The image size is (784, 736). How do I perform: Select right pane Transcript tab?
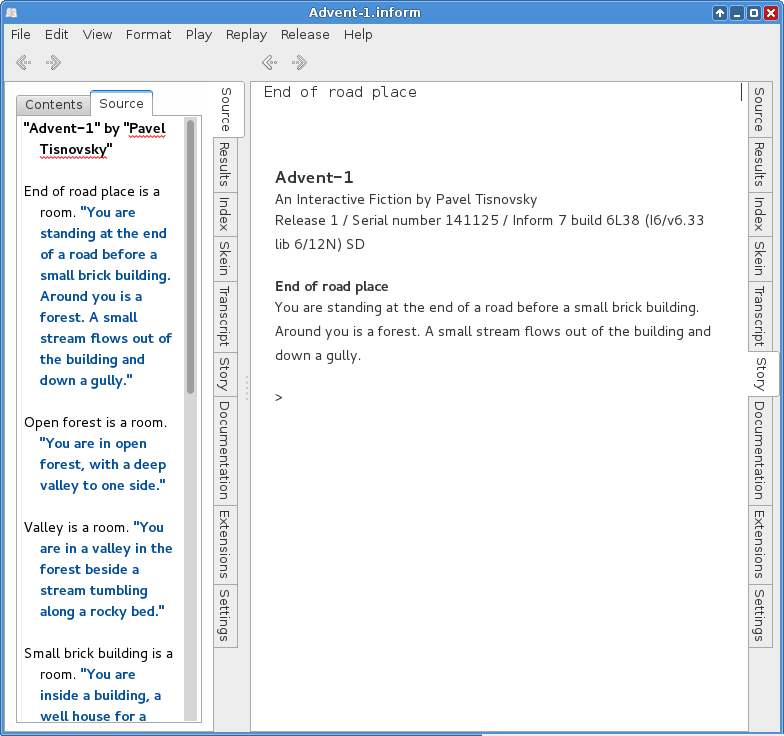(759, 316)
